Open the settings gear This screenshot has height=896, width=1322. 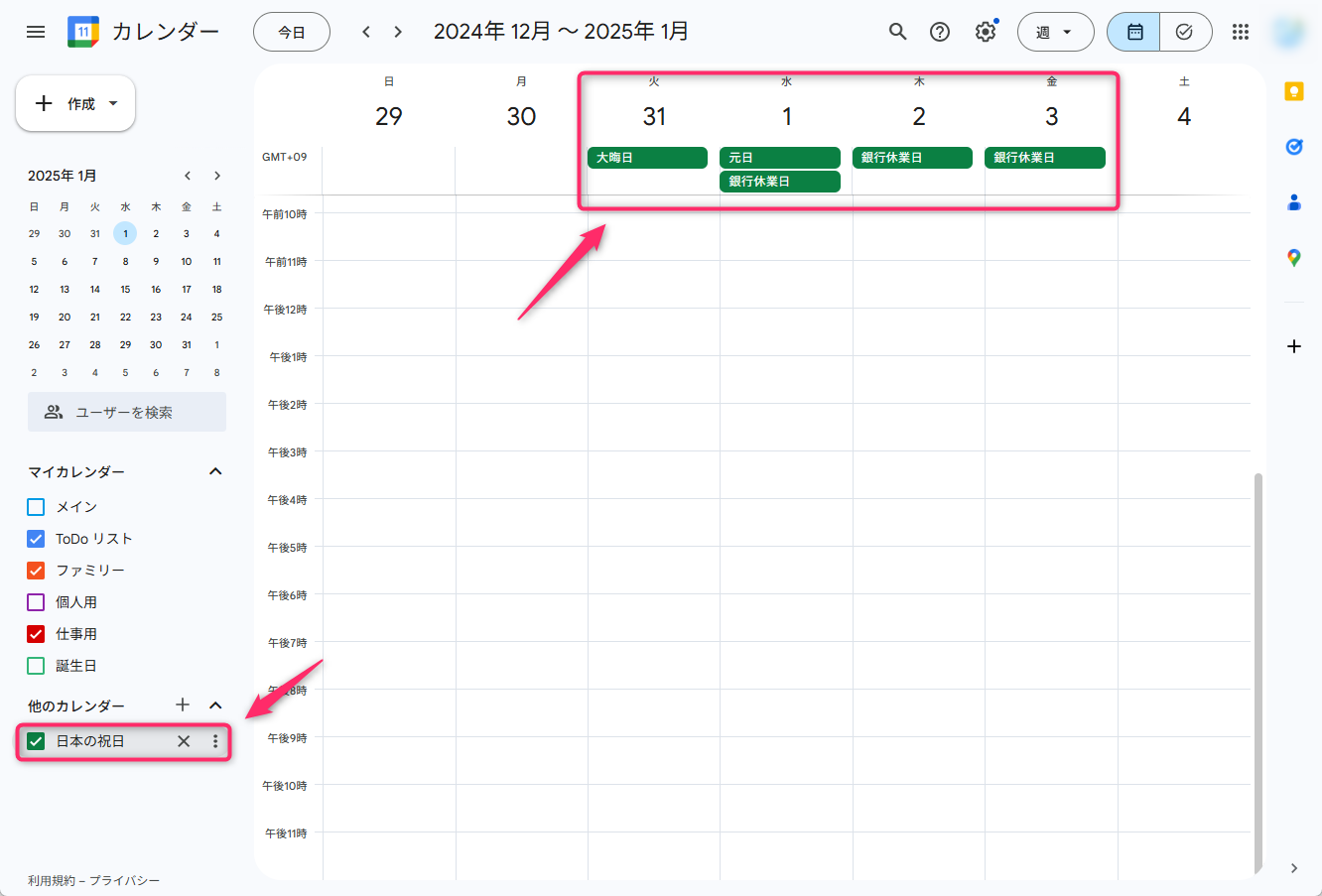click(985, 31)
